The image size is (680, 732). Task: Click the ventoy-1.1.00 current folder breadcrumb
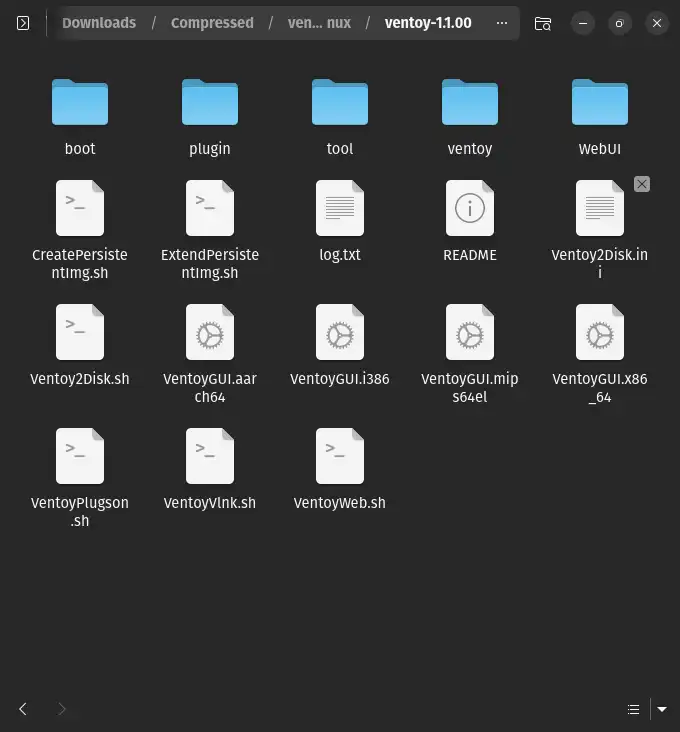click(428, 23)
